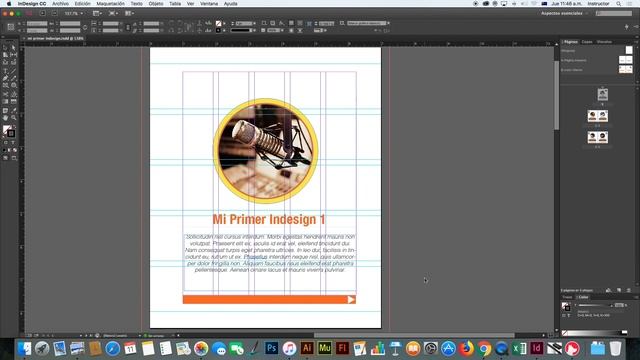
Task: Select the Note tool
Action: (x=5, y=111)
